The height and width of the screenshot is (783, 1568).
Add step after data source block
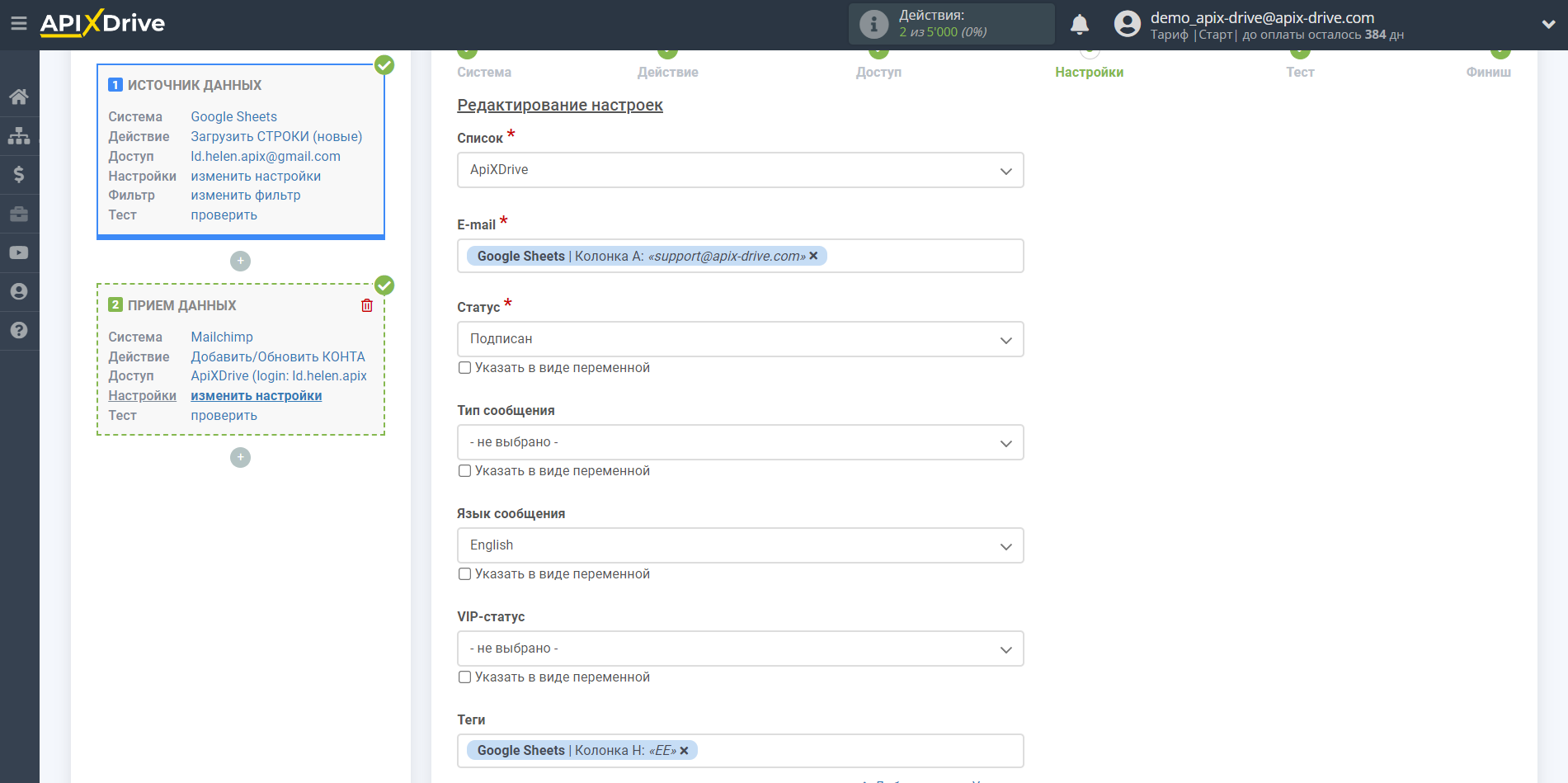coord(240,261)
